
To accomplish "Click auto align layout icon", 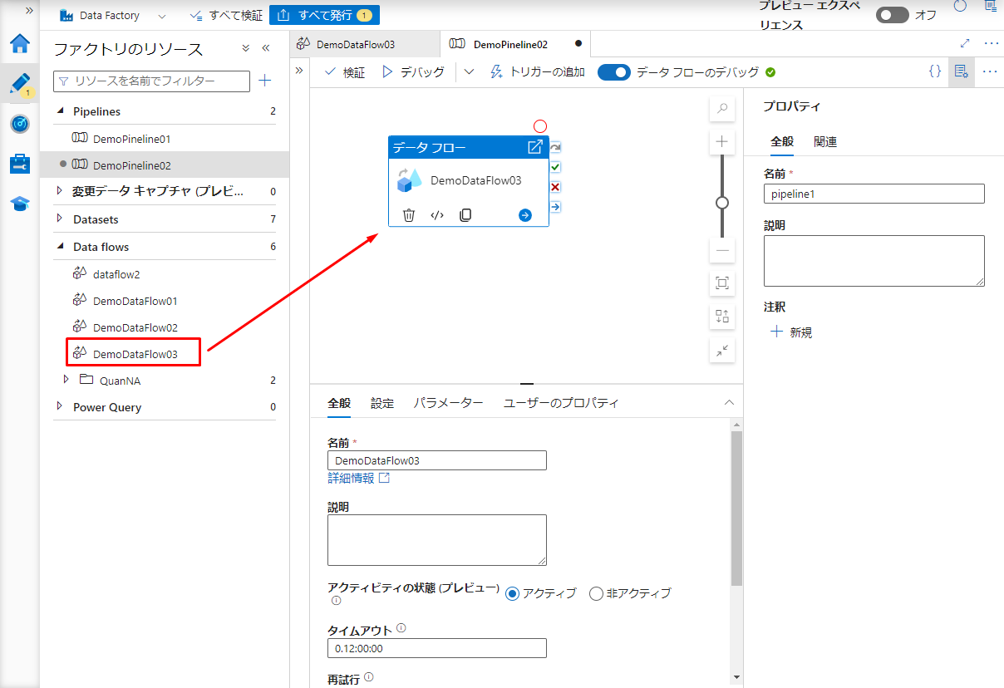I will pos(722,316).
